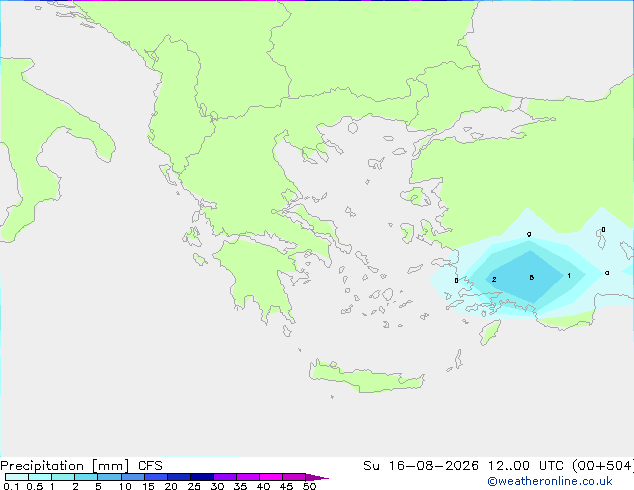Click the legend label "0.1"
Screen dimensions: 634x490
tap(11, 486)
